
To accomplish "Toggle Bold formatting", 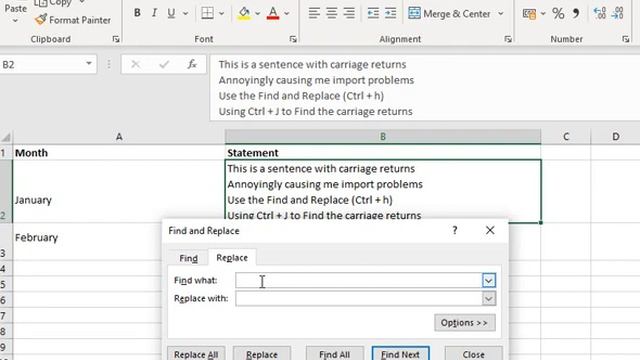I will [x=137, y=13].
